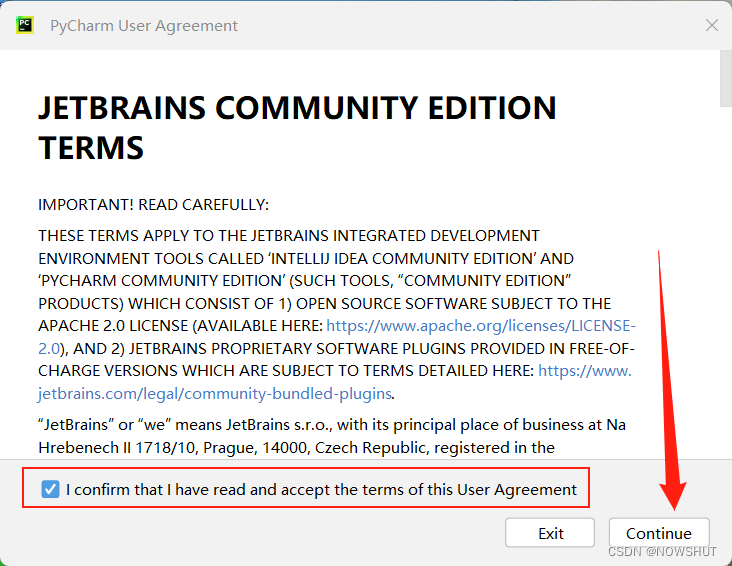
Task: Click the 'JETBRAINS COMMUNITY EDITION TERMS' heading
Action: [x=297, y=127]
